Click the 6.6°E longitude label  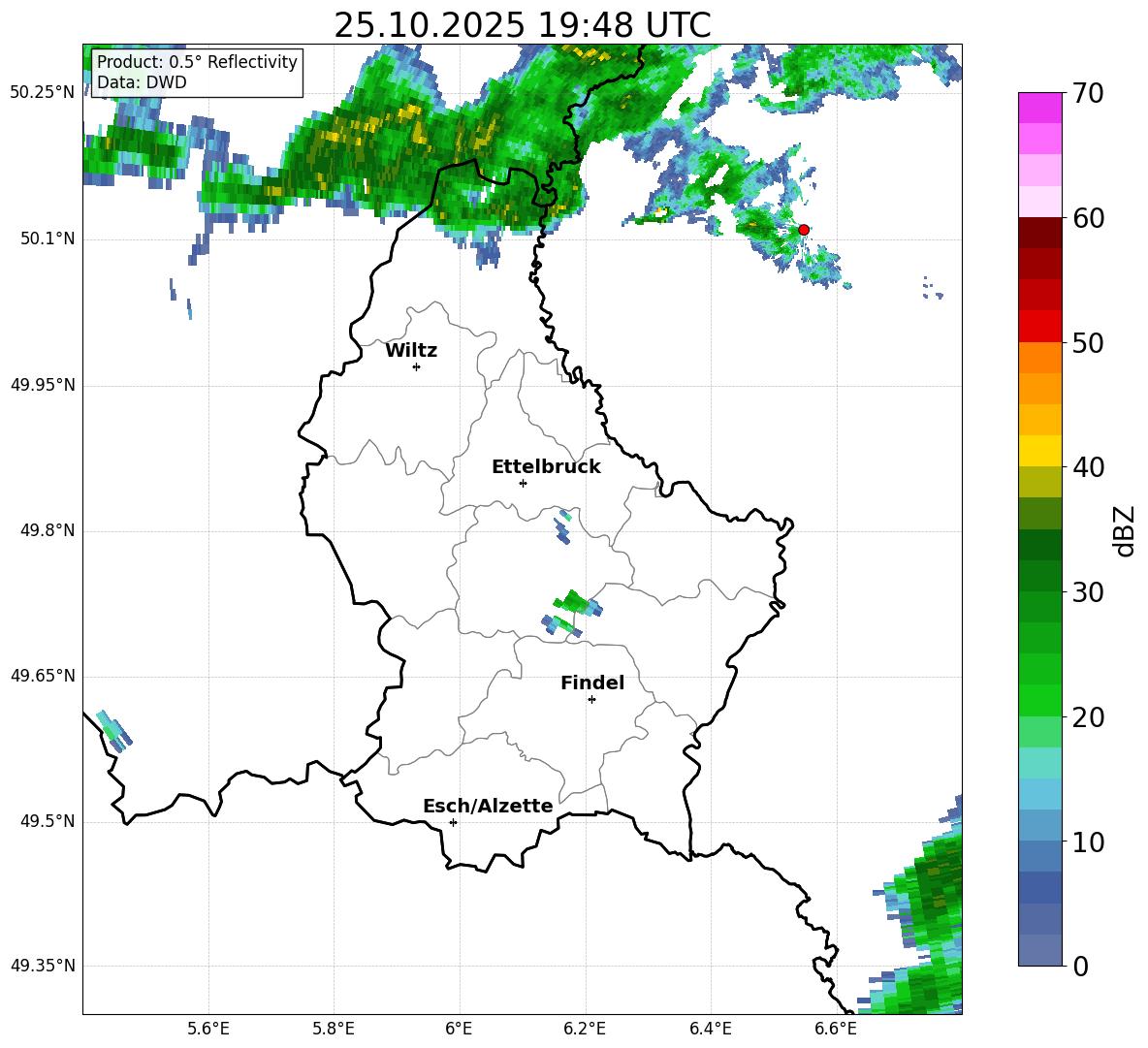click(836, 1029)
